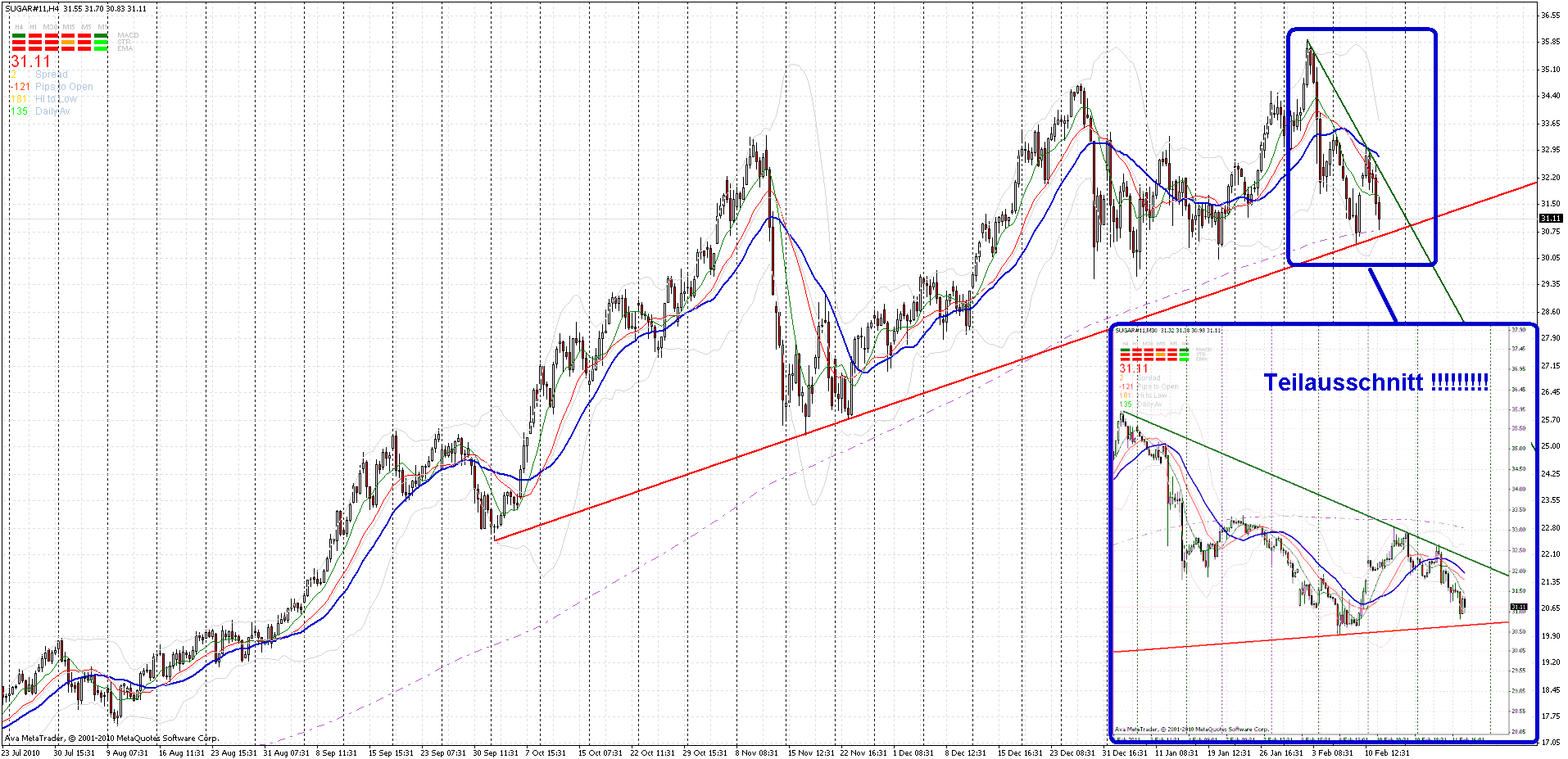Click the Daily Av label

click(52, 111)
